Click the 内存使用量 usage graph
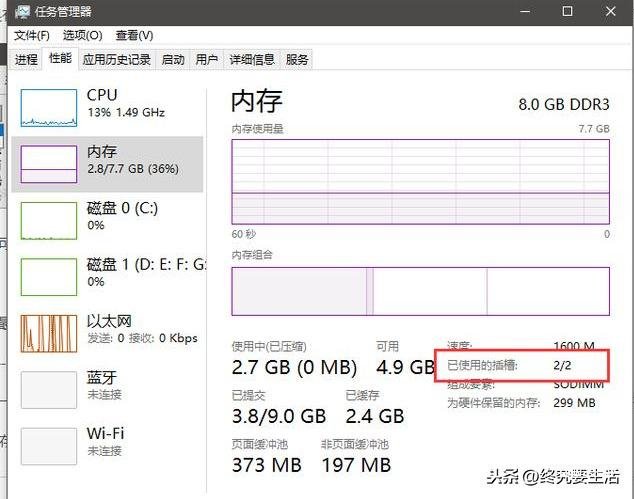 421,182
